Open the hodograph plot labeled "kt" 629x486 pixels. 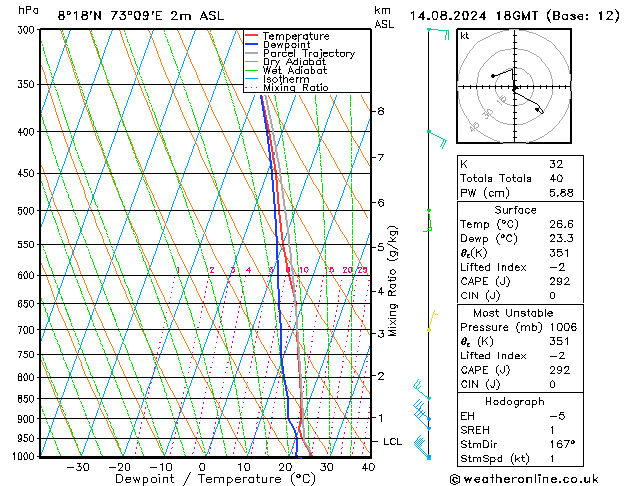514,86
